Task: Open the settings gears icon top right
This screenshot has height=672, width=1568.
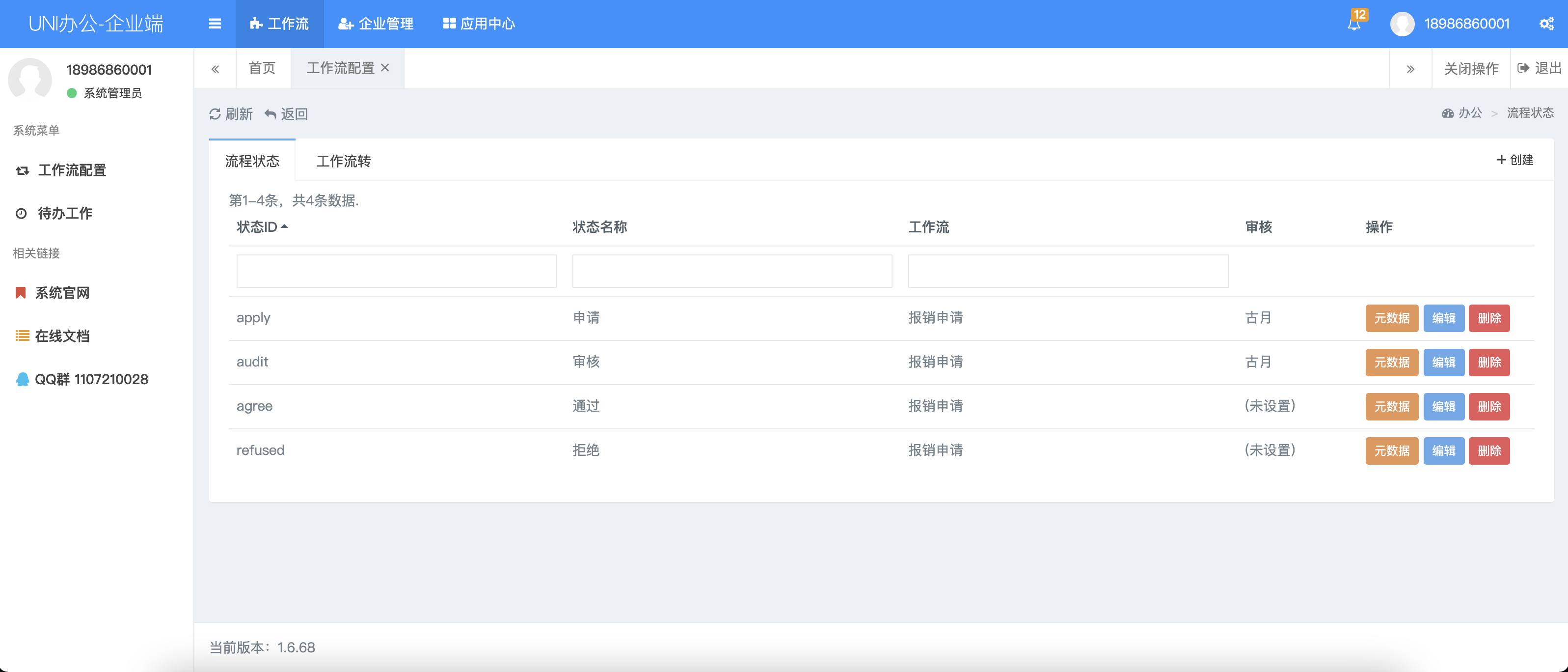Action: [1546, 24]
